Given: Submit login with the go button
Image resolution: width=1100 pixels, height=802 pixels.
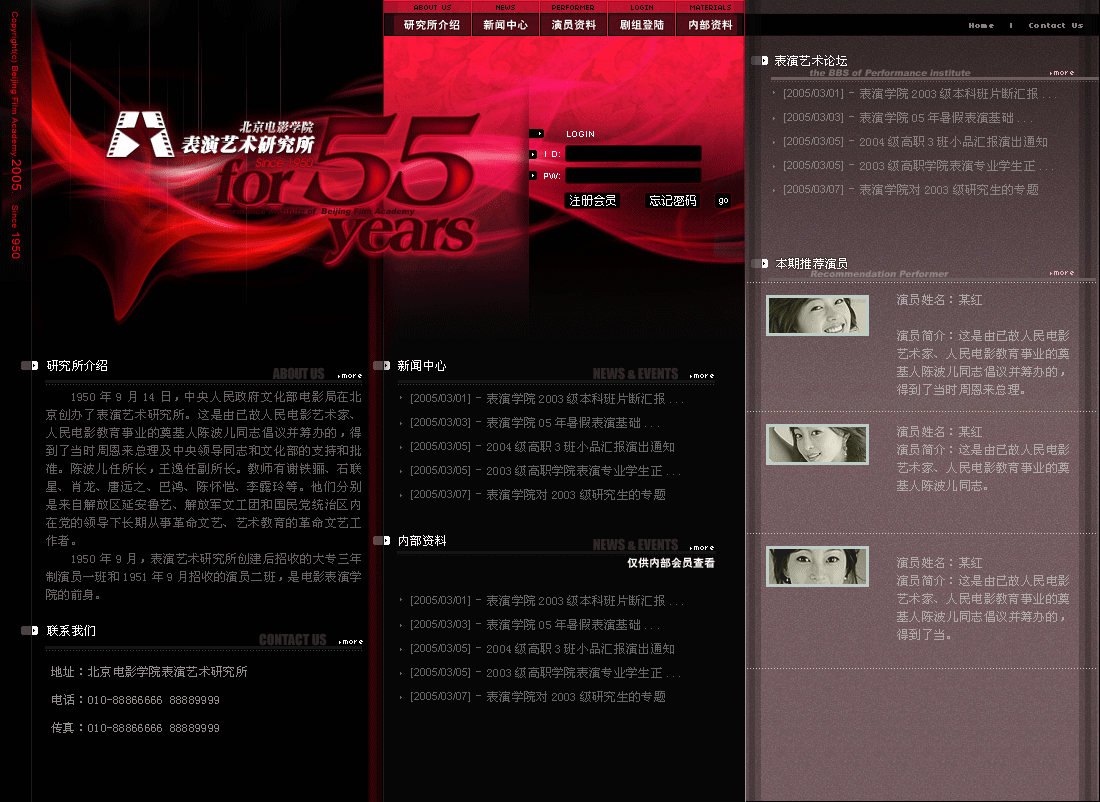Looking at the screenshot, I should [x=723, y=201].
